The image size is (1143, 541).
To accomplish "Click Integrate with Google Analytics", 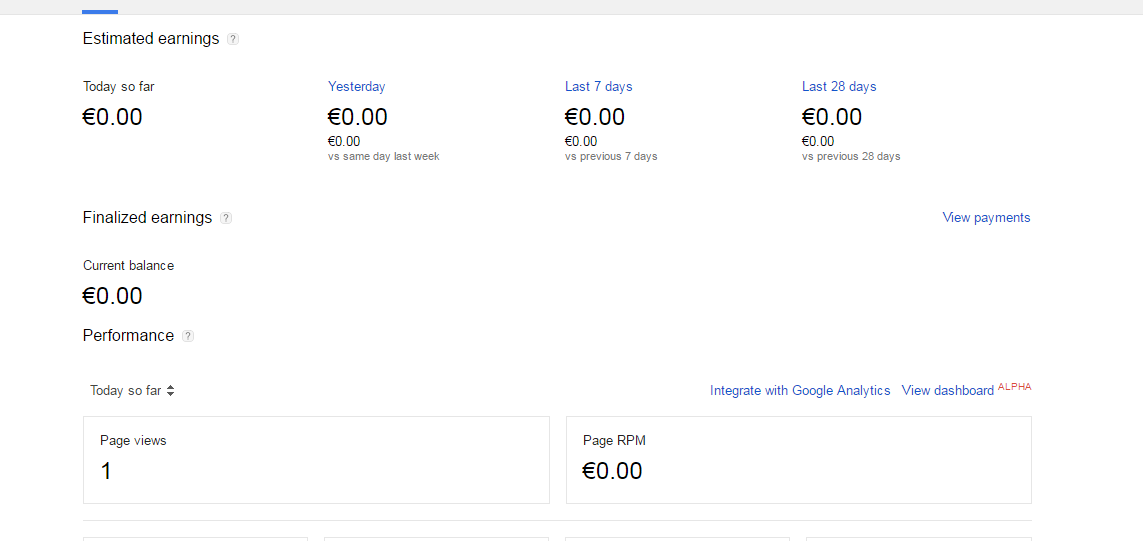I will 800,391.
